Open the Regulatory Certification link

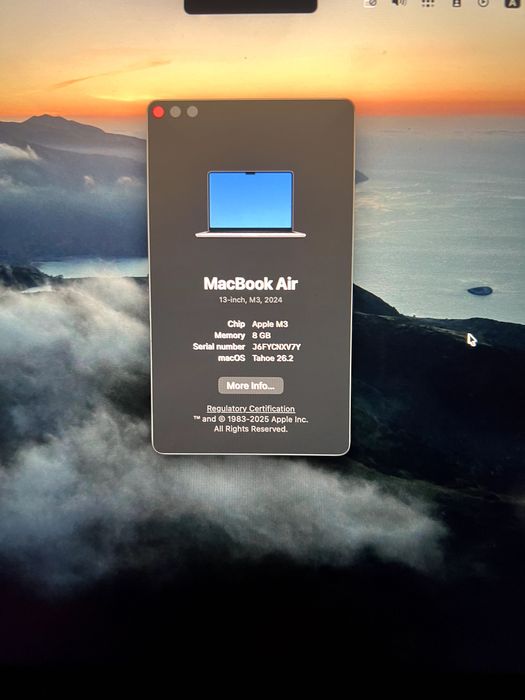click(250, 408)
